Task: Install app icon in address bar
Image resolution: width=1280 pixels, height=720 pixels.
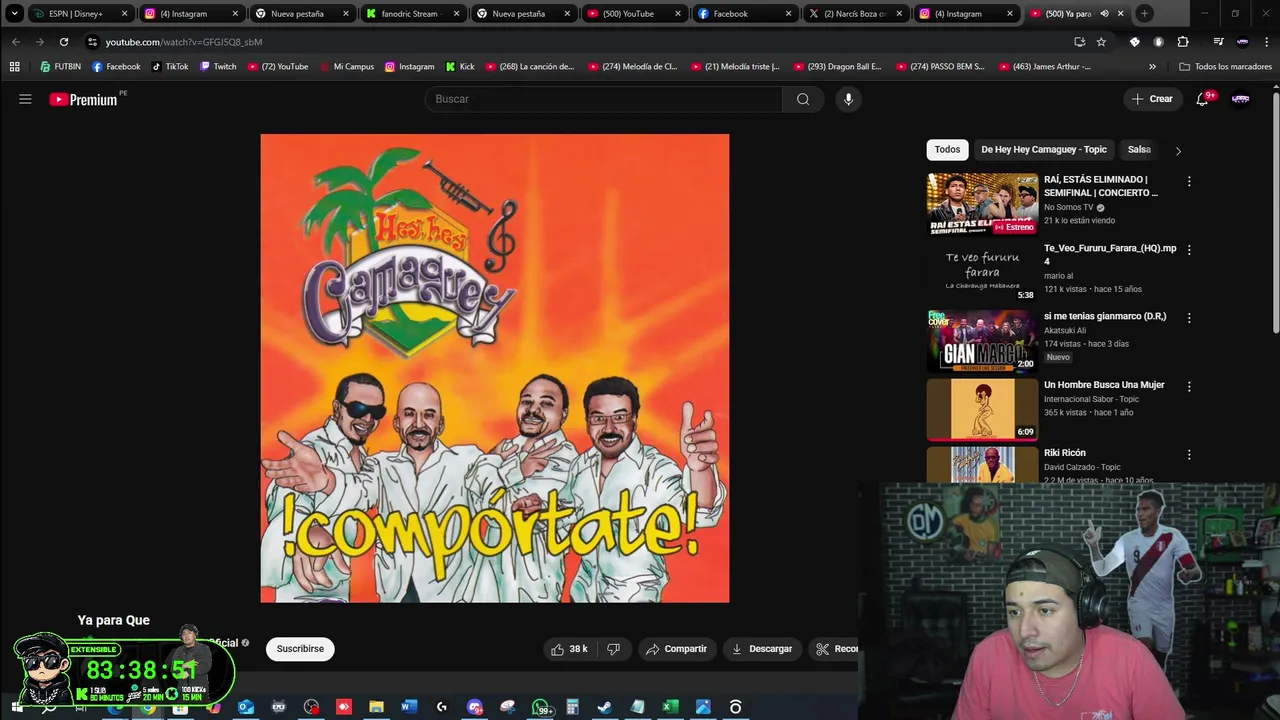Action: [x=1079, y=42]
